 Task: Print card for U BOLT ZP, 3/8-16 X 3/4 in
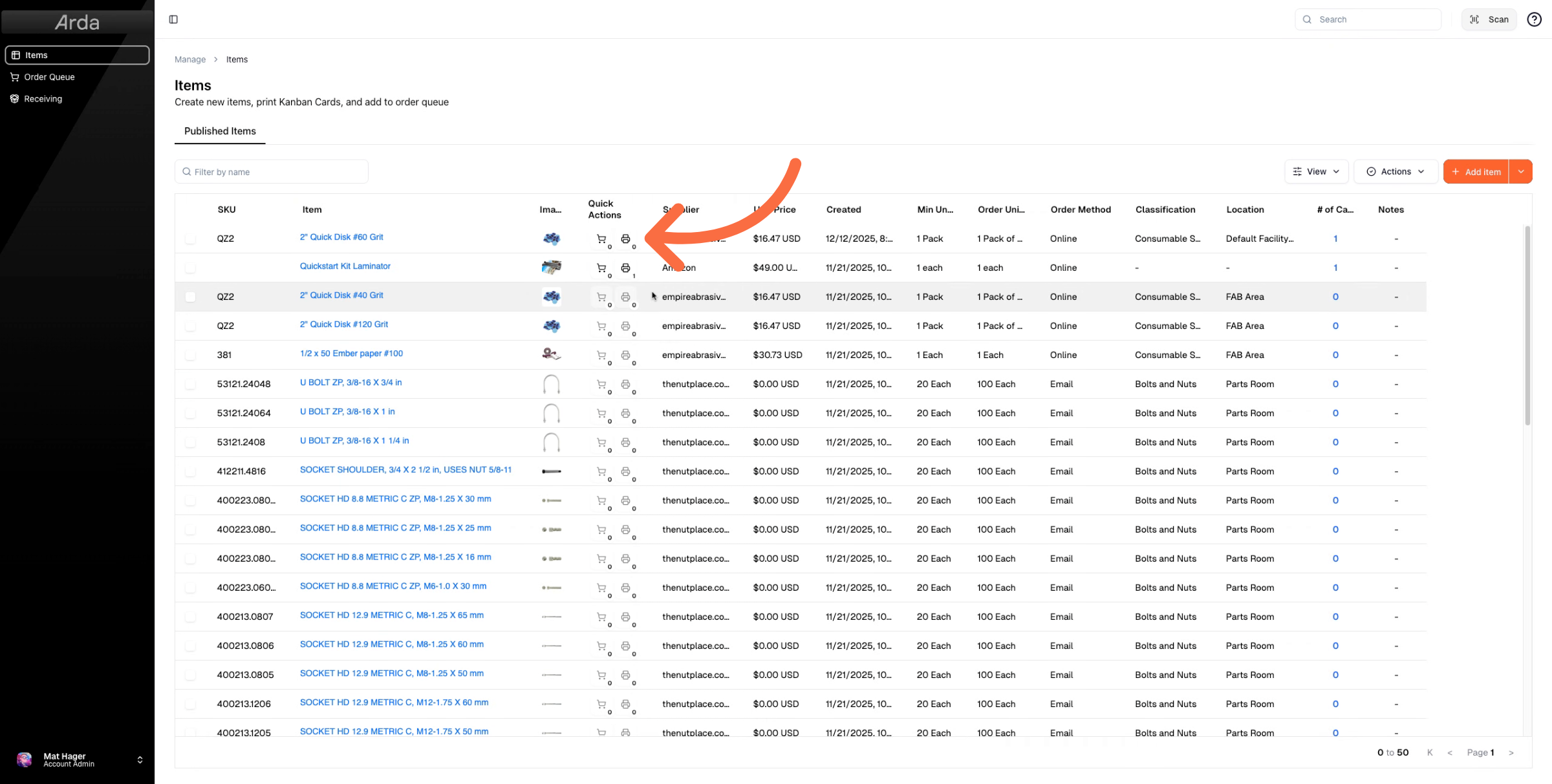coord(625,384)
